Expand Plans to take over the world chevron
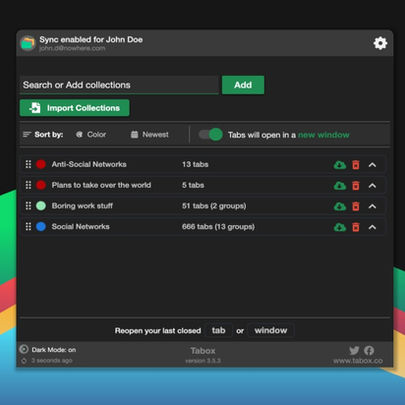This screenshot has height=405, width=405. (372, 185)
